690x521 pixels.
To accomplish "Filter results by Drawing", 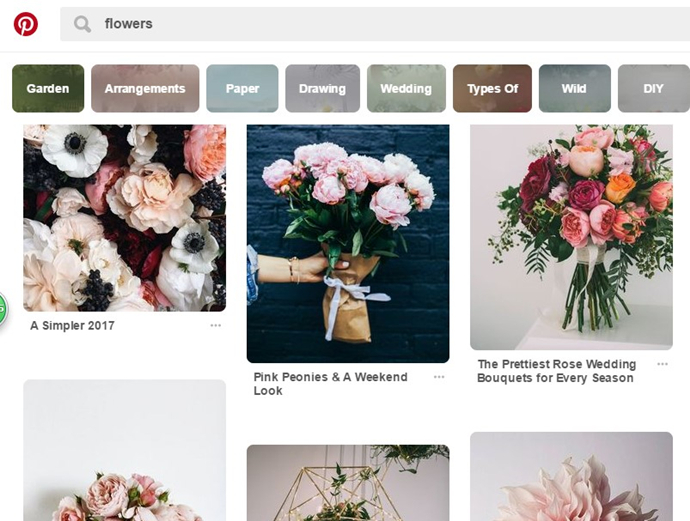I will pos(322,89).
